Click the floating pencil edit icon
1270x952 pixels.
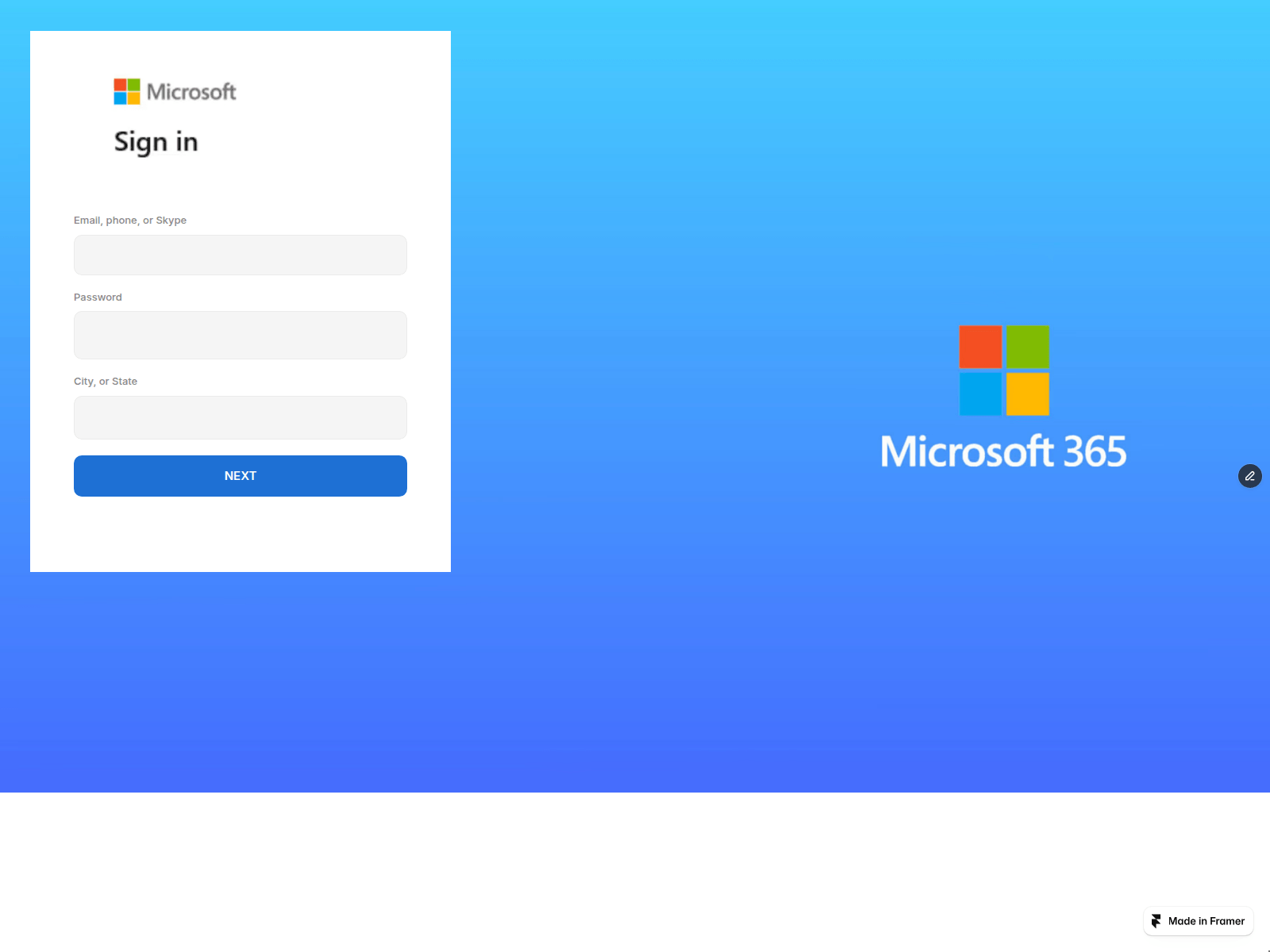[x=1250, y=476]
